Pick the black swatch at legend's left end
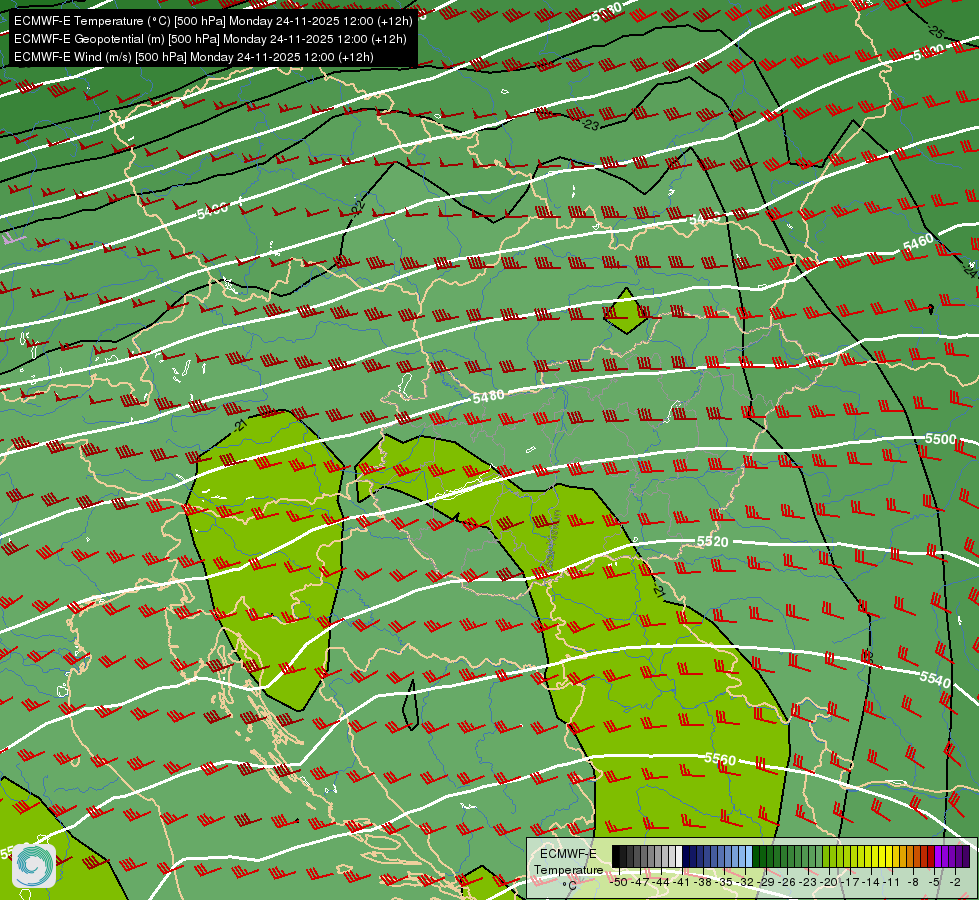This screenshot has width=979, height=900. click(x=616, y=856)
